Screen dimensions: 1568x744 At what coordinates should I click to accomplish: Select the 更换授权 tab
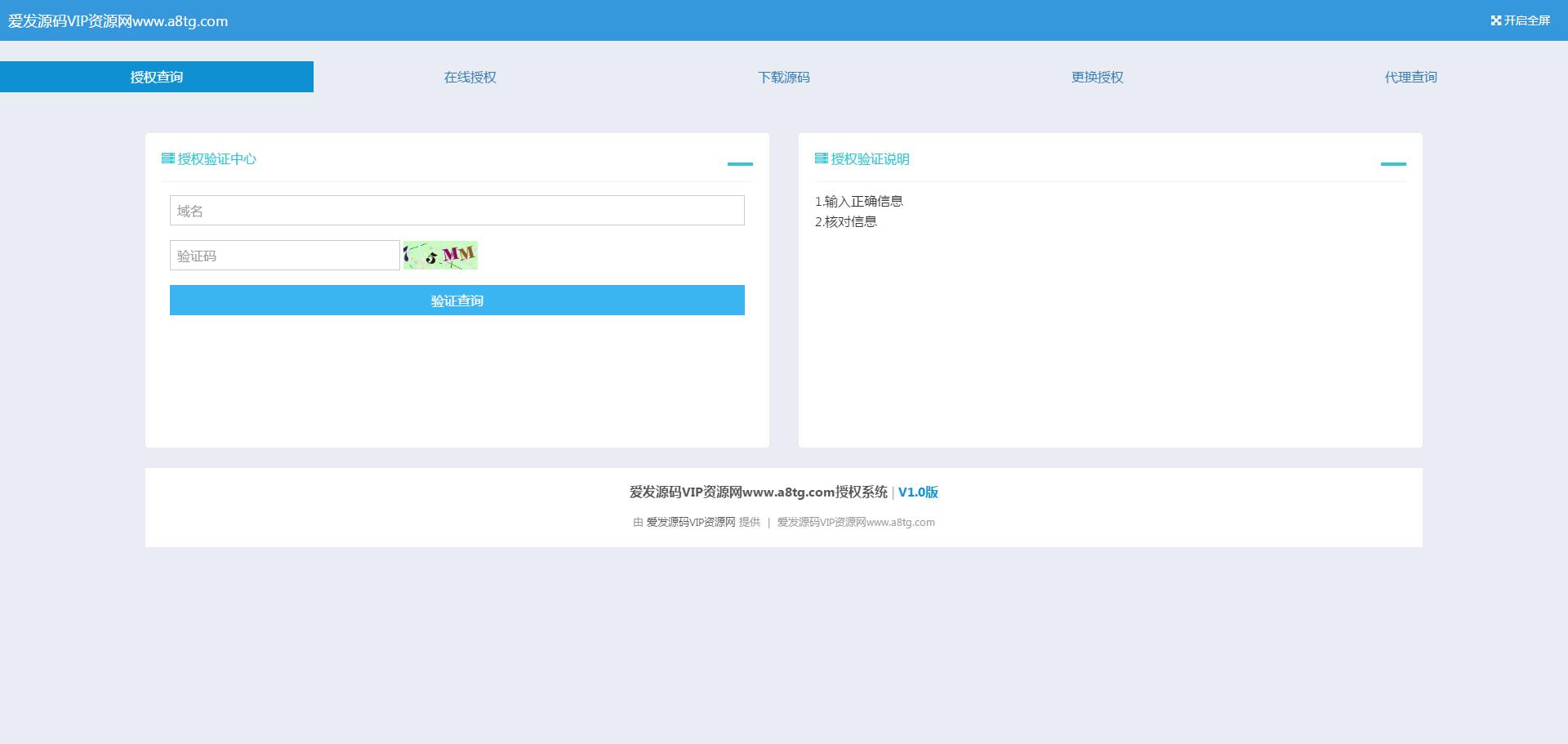point(1097,77)
